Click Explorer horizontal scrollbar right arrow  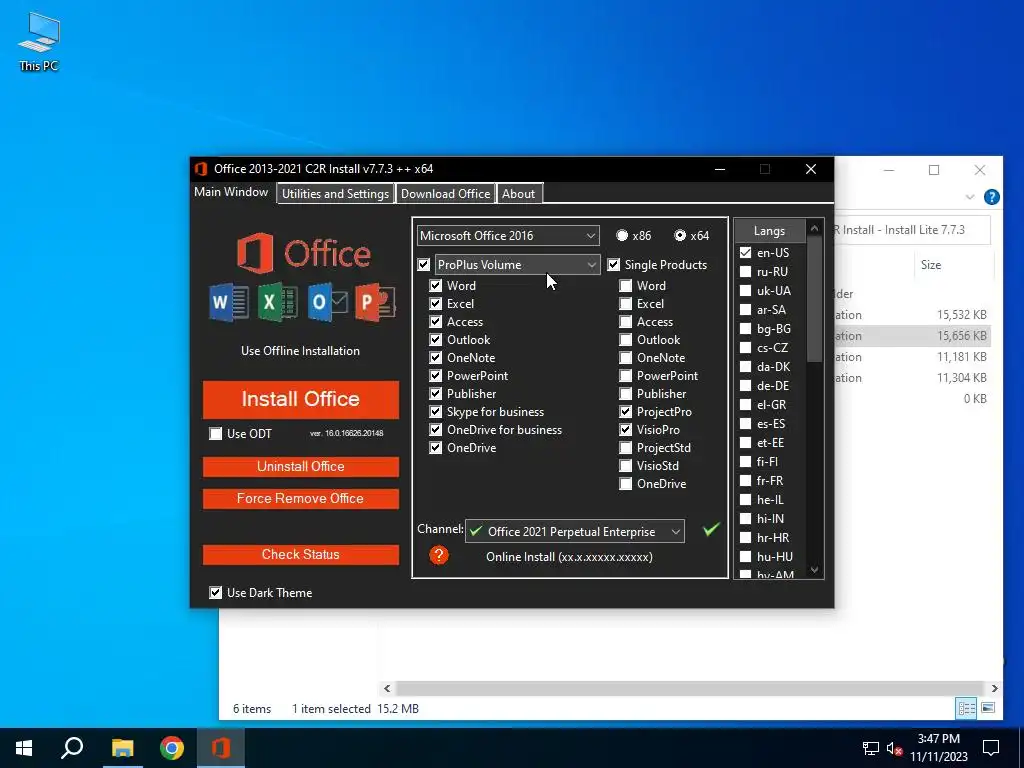tap(995, 688)
